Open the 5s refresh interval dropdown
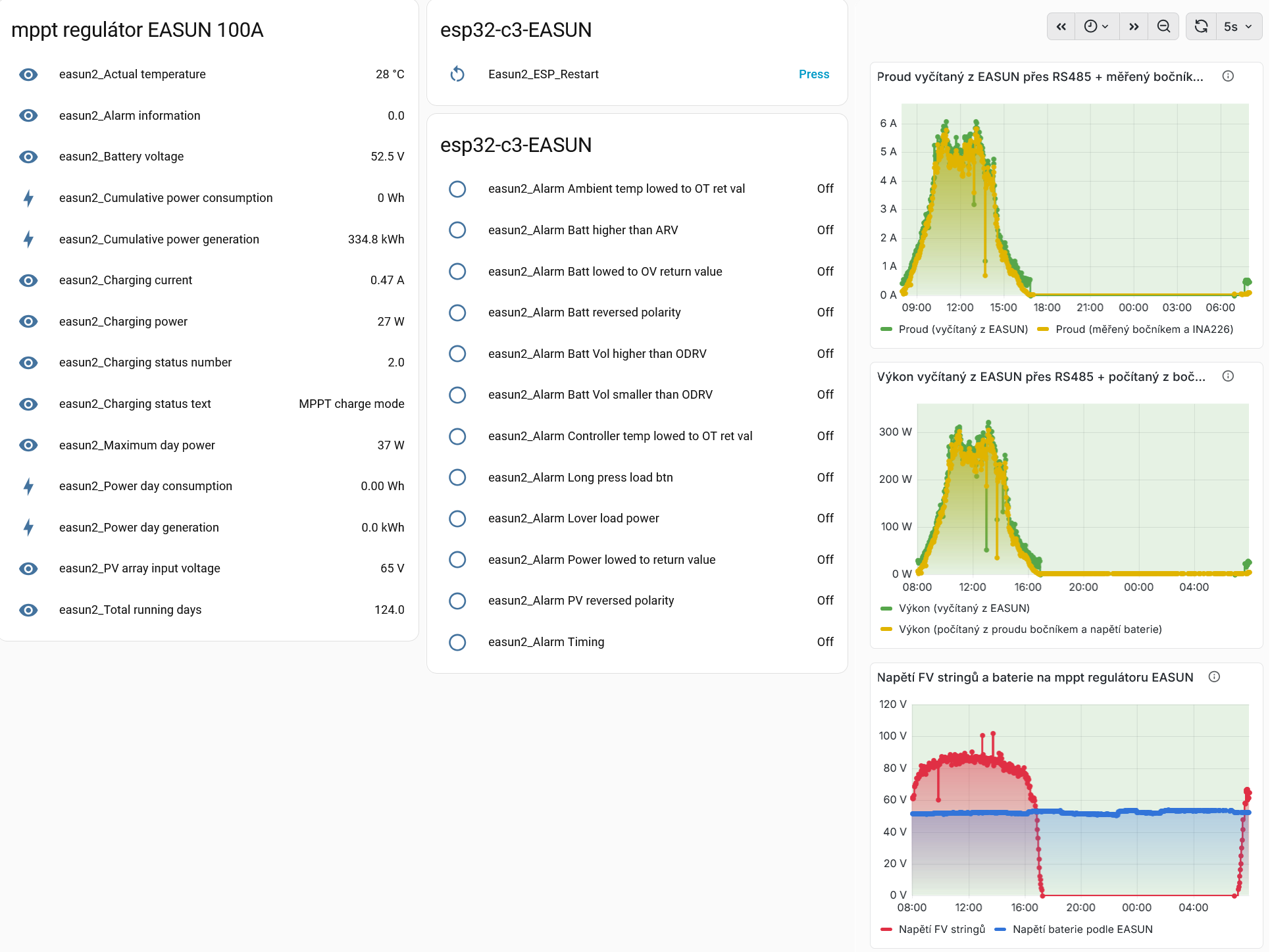 (1238, 26)
